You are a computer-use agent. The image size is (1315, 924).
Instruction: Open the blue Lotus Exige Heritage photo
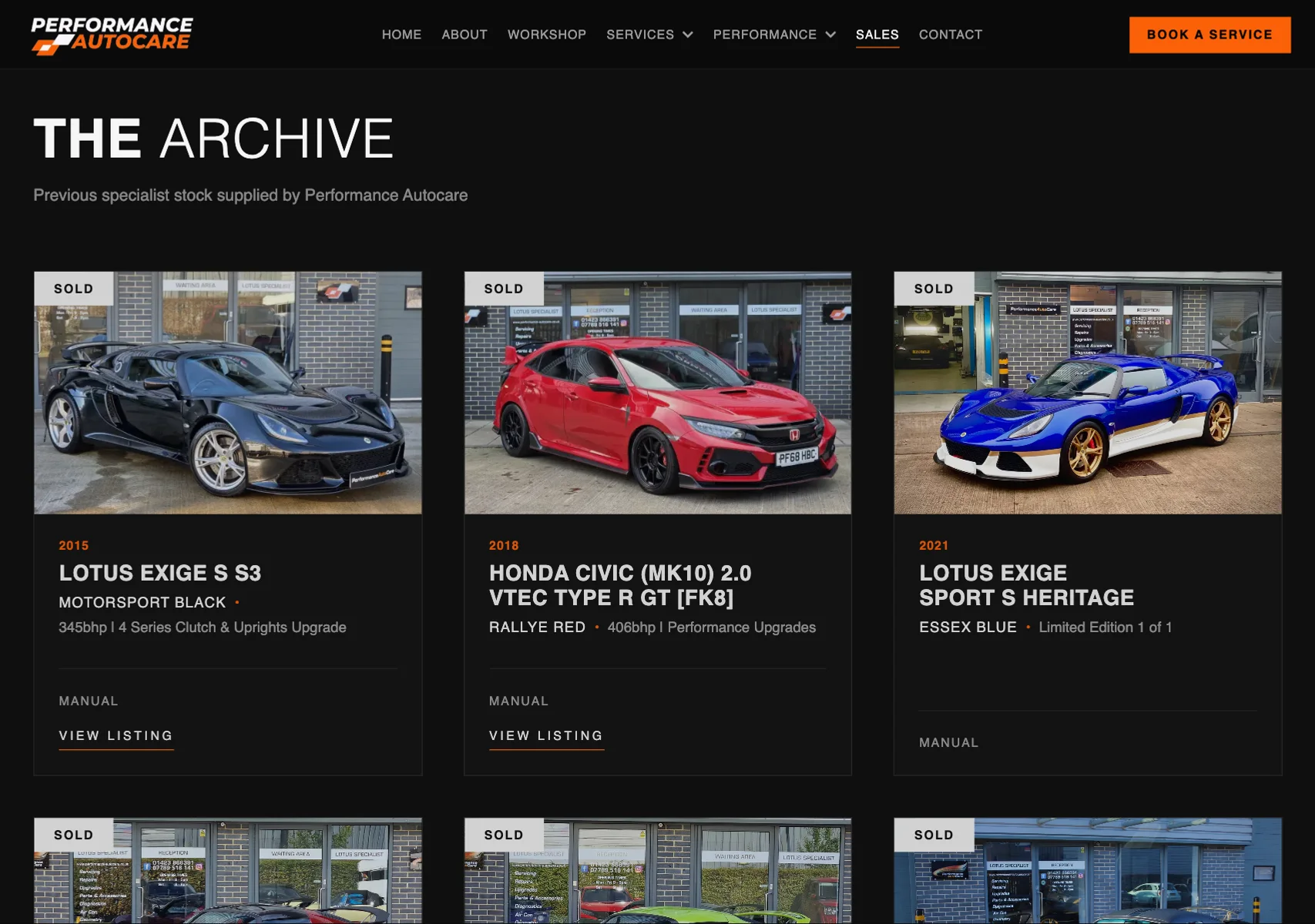[x=1088, y=393]
